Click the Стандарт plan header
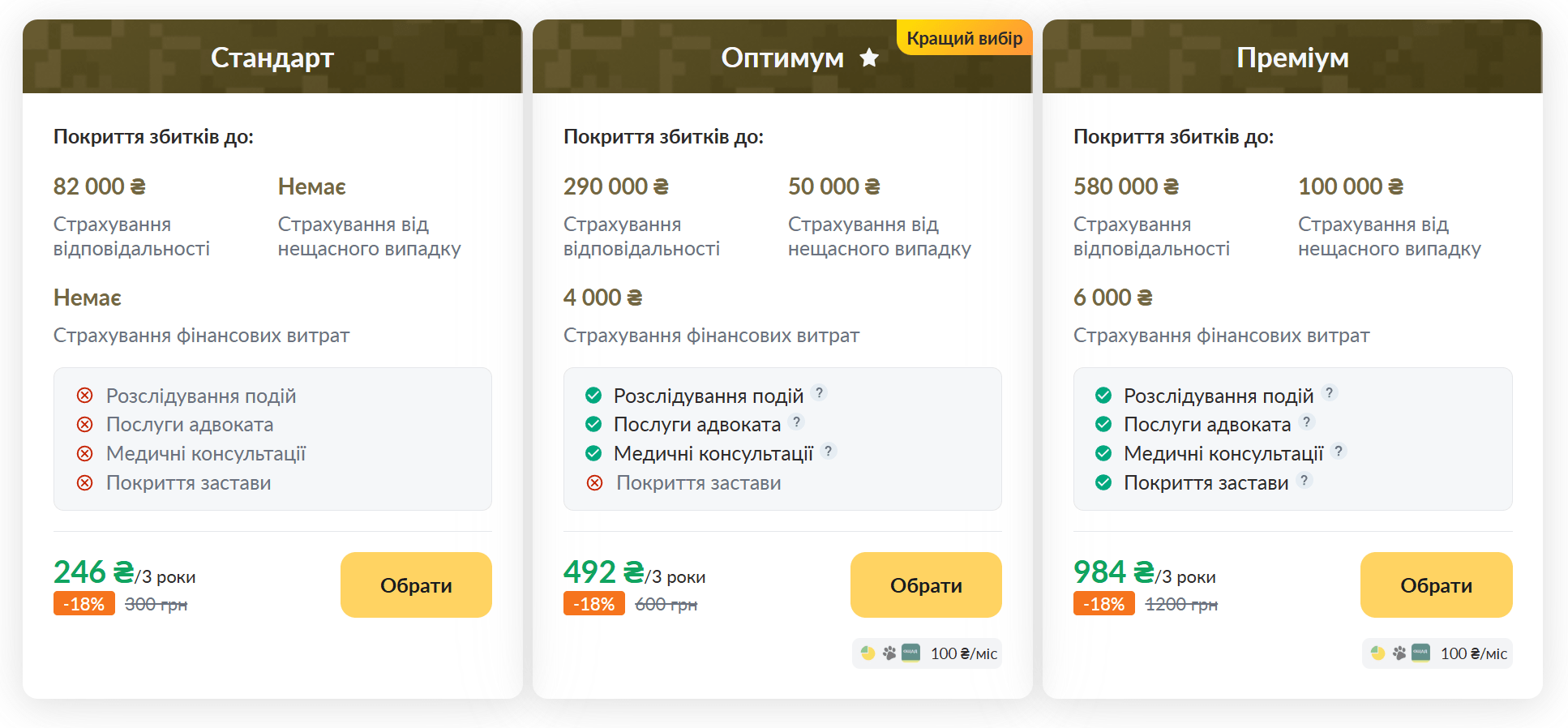 [x=272, y=57]
